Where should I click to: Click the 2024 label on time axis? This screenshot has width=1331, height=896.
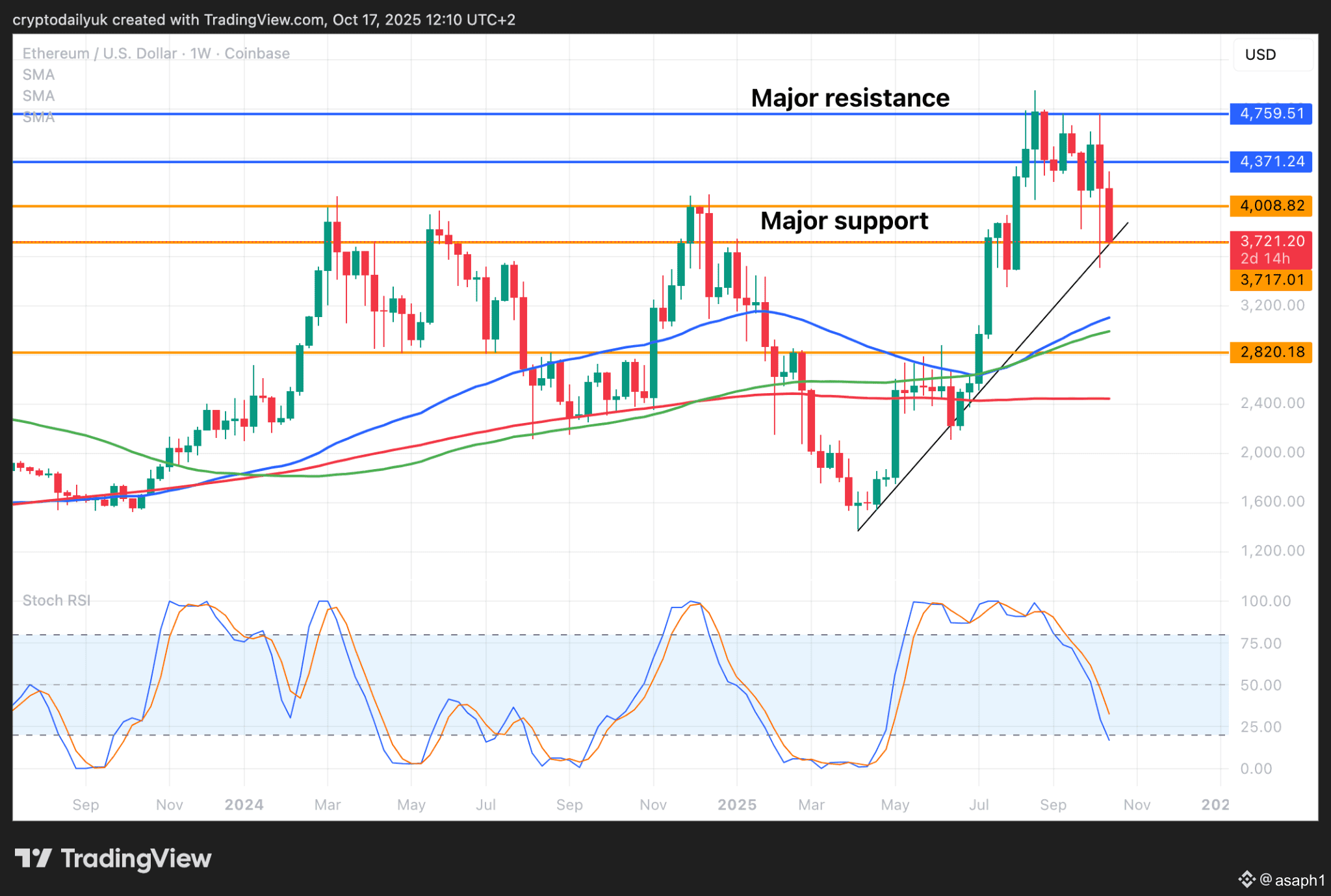244,804
